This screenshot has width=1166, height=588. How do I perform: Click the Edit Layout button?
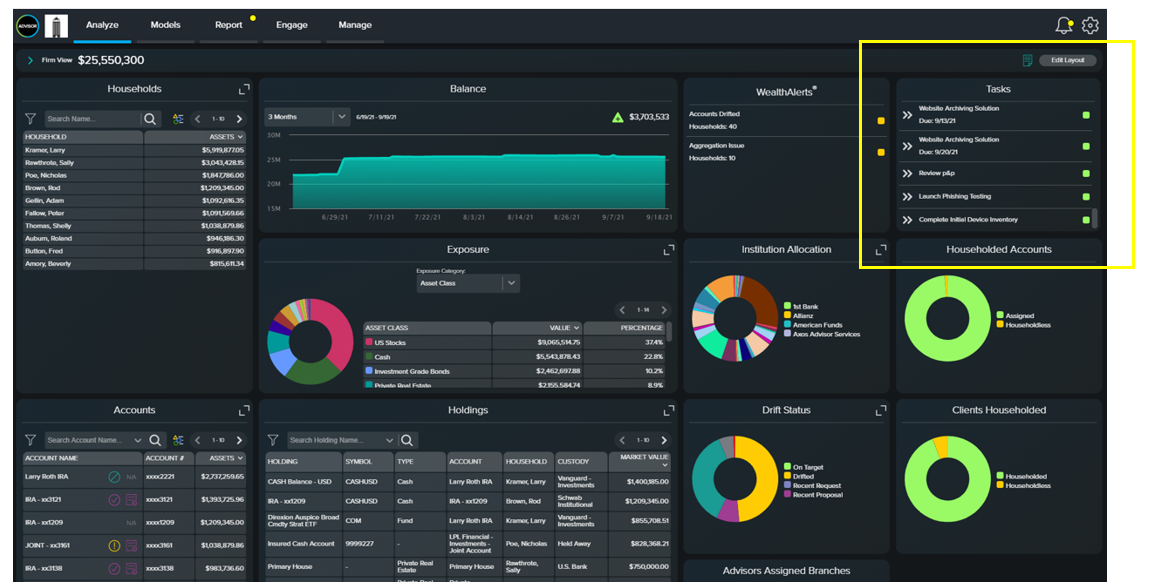pos(1067,61)
